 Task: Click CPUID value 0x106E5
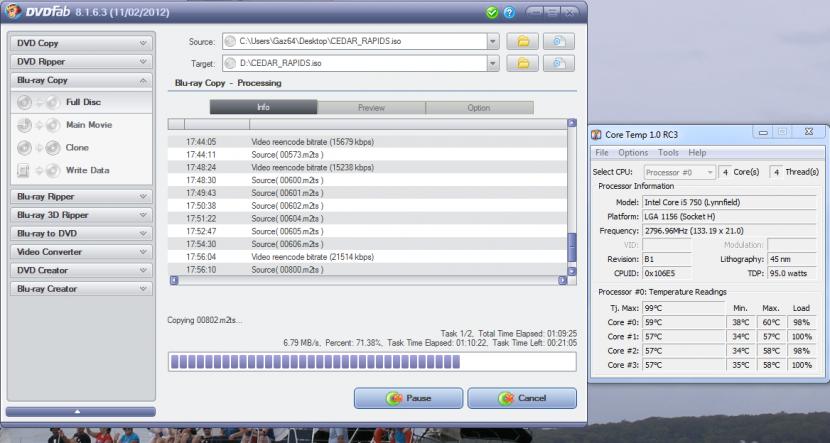point(667,274)
